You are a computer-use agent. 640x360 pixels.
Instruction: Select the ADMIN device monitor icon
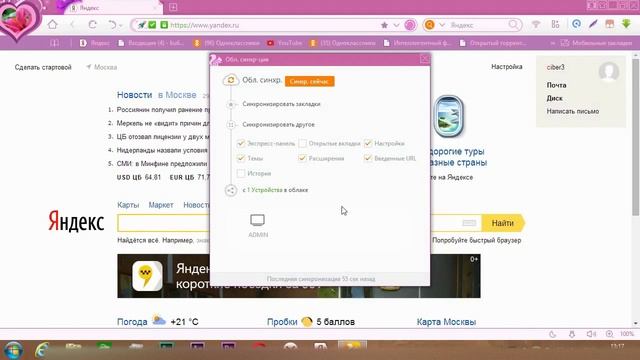[258, 220]
